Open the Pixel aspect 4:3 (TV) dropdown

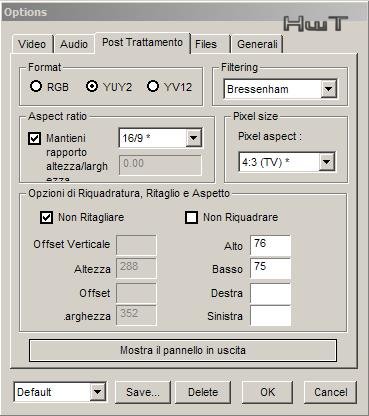tap(287, 162)
